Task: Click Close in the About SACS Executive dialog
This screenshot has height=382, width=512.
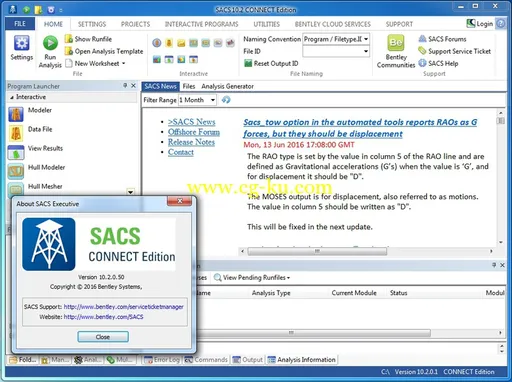Action: 103,337
